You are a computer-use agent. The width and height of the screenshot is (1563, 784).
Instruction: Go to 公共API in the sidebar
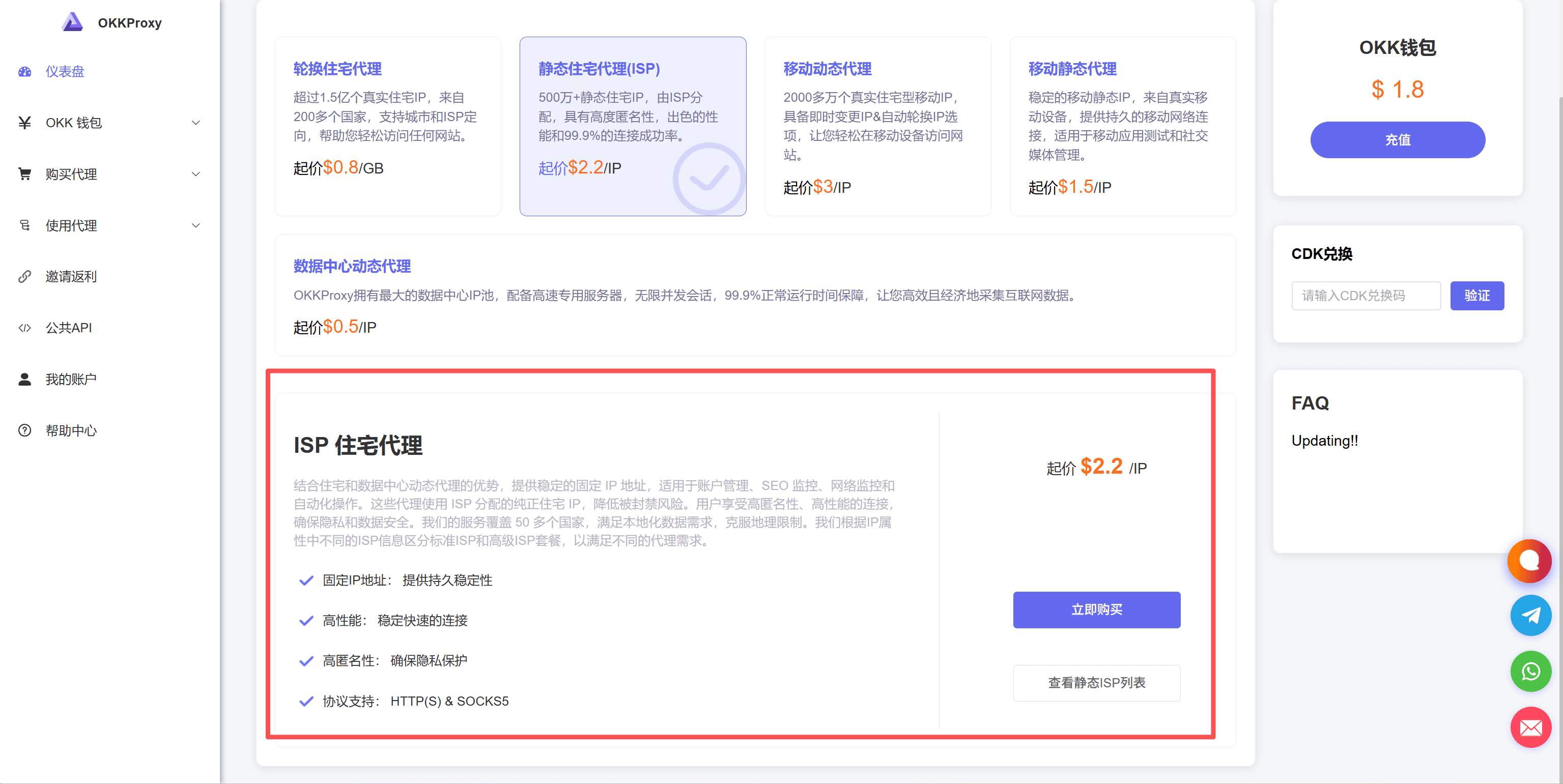[109, 328]
